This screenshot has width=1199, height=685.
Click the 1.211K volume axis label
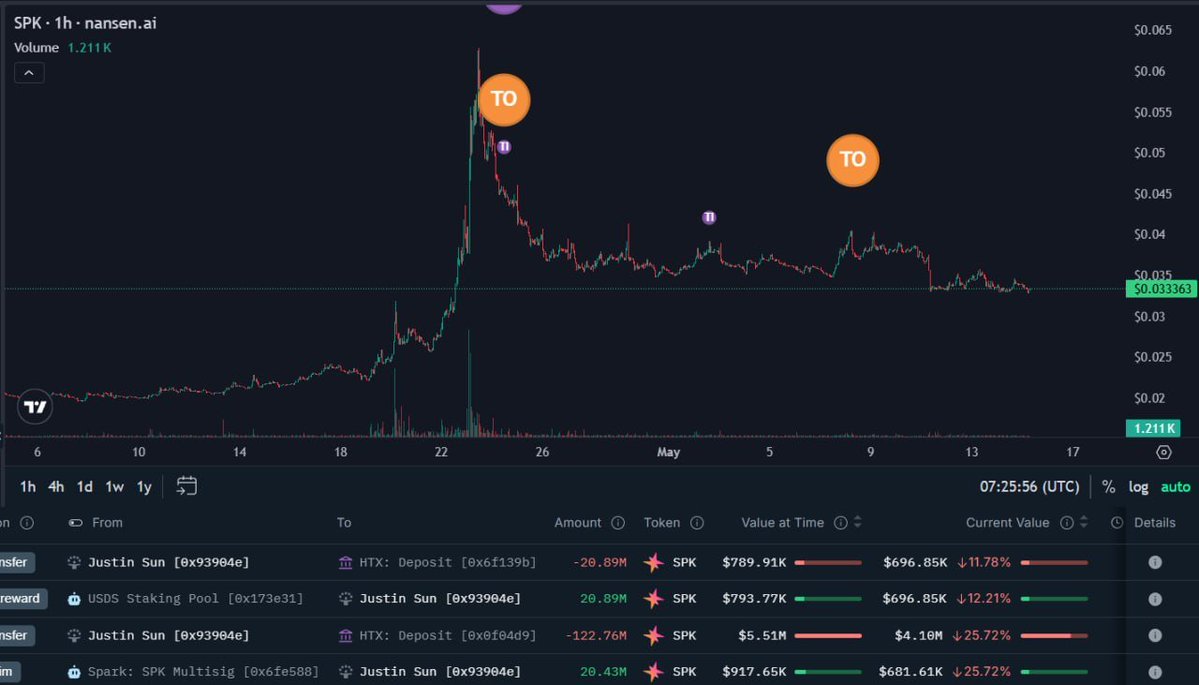[x=1153, y=428]
